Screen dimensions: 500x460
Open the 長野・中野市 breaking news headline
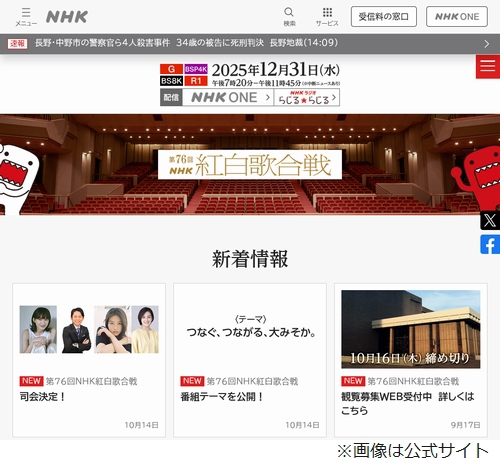(186, 43)
